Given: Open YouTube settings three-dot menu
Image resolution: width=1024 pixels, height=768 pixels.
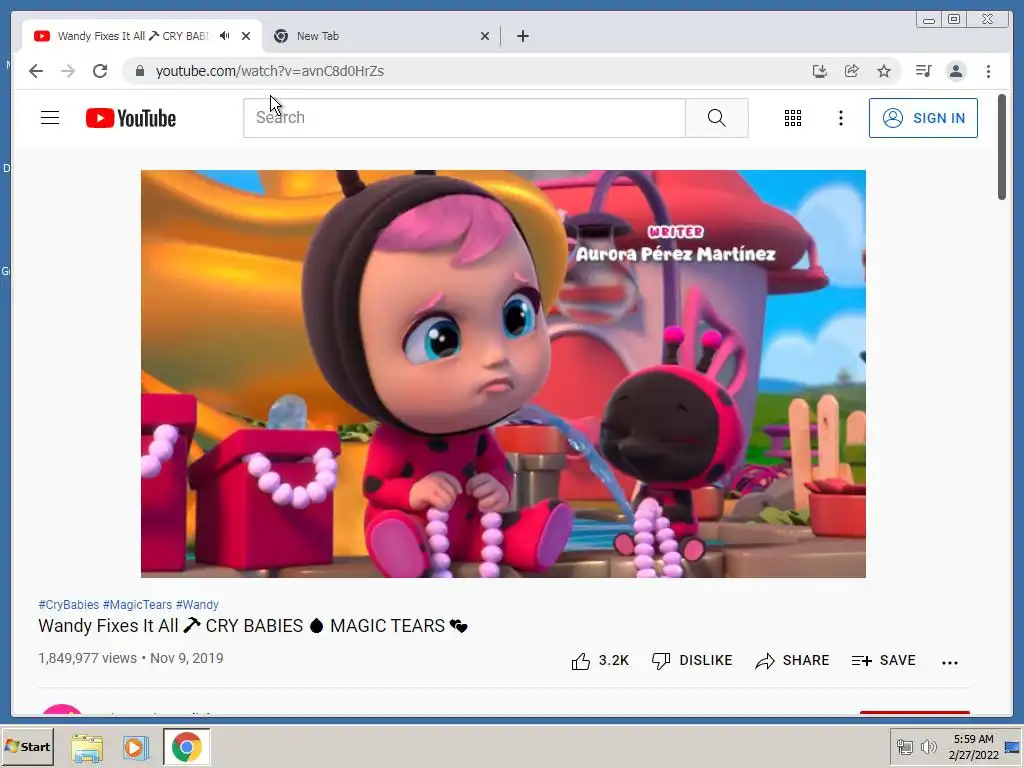Looking at the screenshot, I should (x=840, y=118).
